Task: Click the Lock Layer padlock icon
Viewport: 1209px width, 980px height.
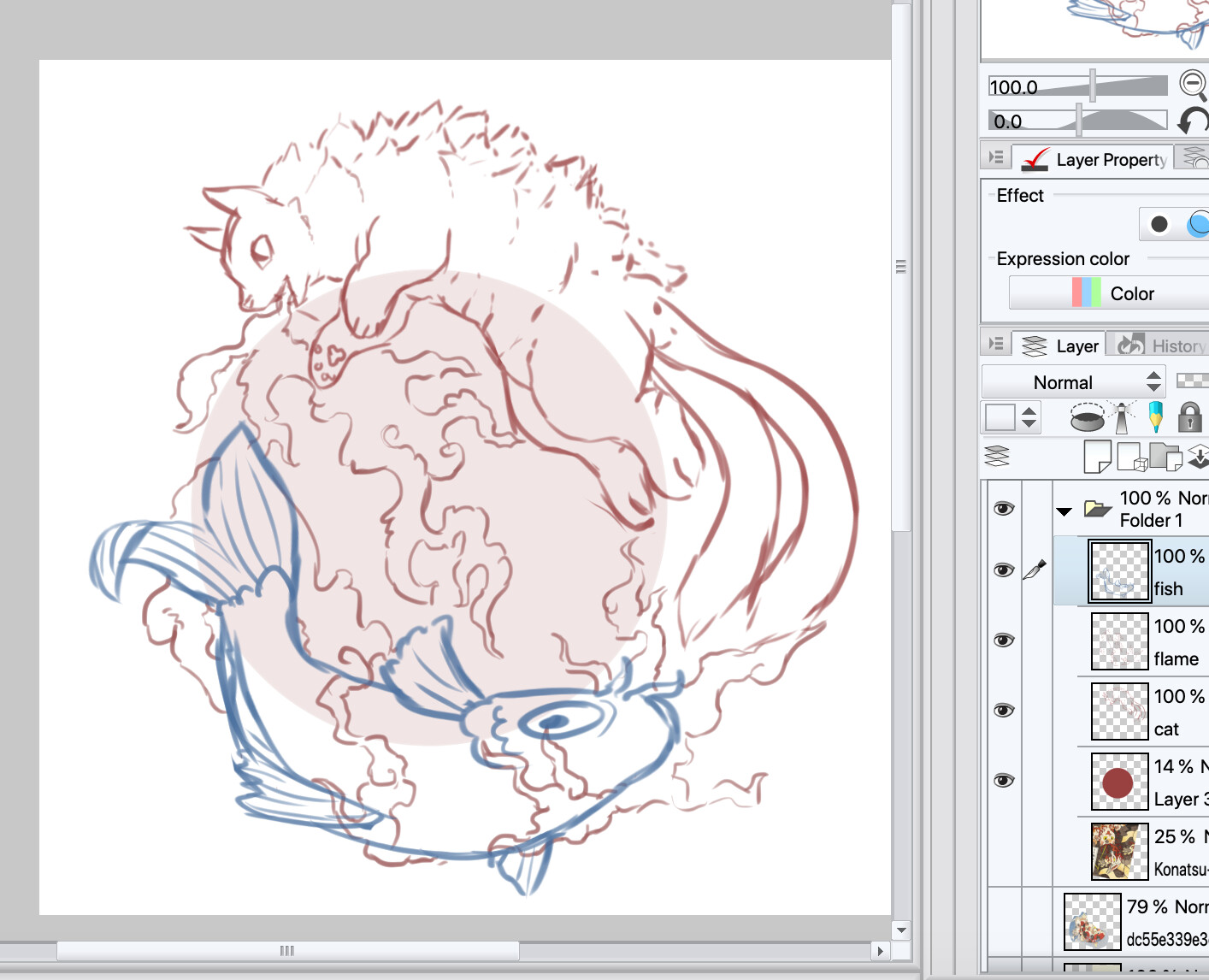Action: (1189, 417)
